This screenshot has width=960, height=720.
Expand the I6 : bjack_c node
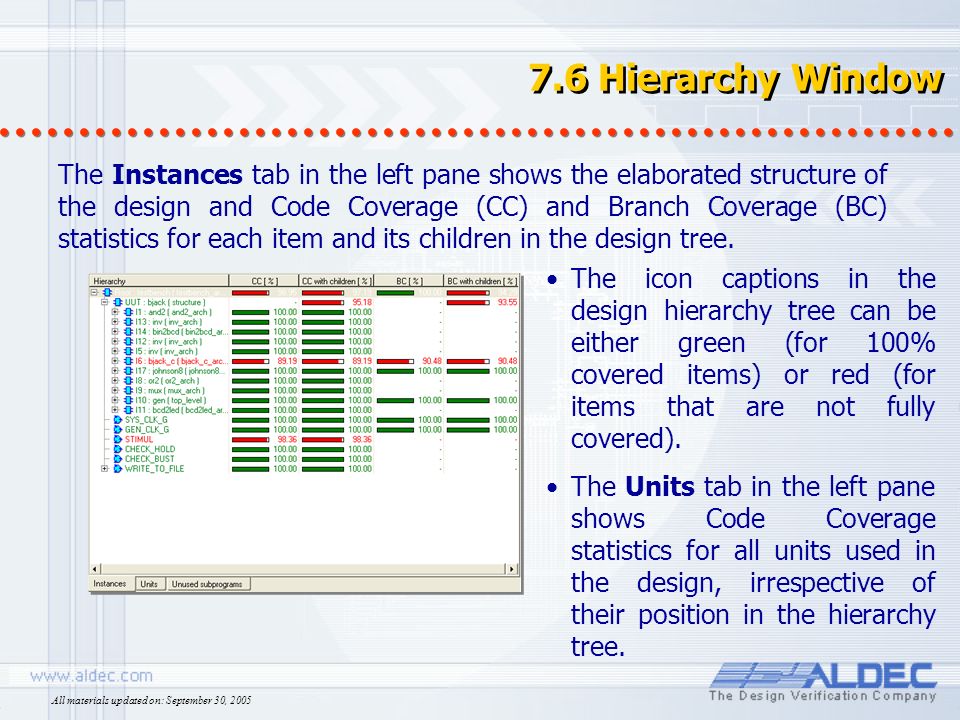(x=115, y=361)
